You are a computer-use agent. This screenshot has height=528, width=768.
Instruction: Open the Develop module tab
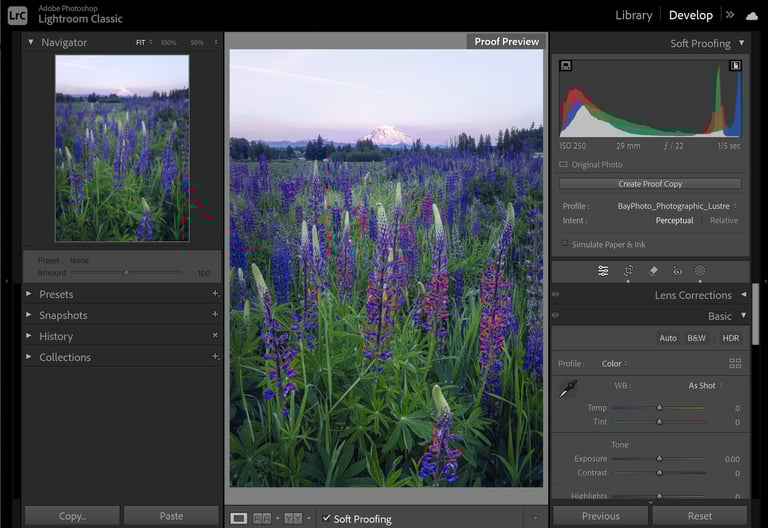pyautogui.click(x=690, y=15)
